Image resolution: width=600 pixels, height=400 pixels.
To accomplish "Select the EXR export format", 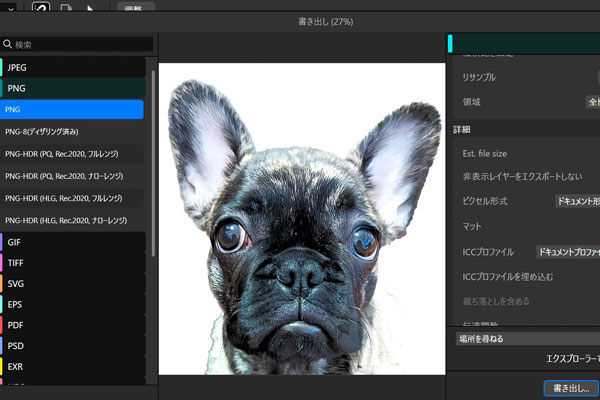I will coord(73,366).
